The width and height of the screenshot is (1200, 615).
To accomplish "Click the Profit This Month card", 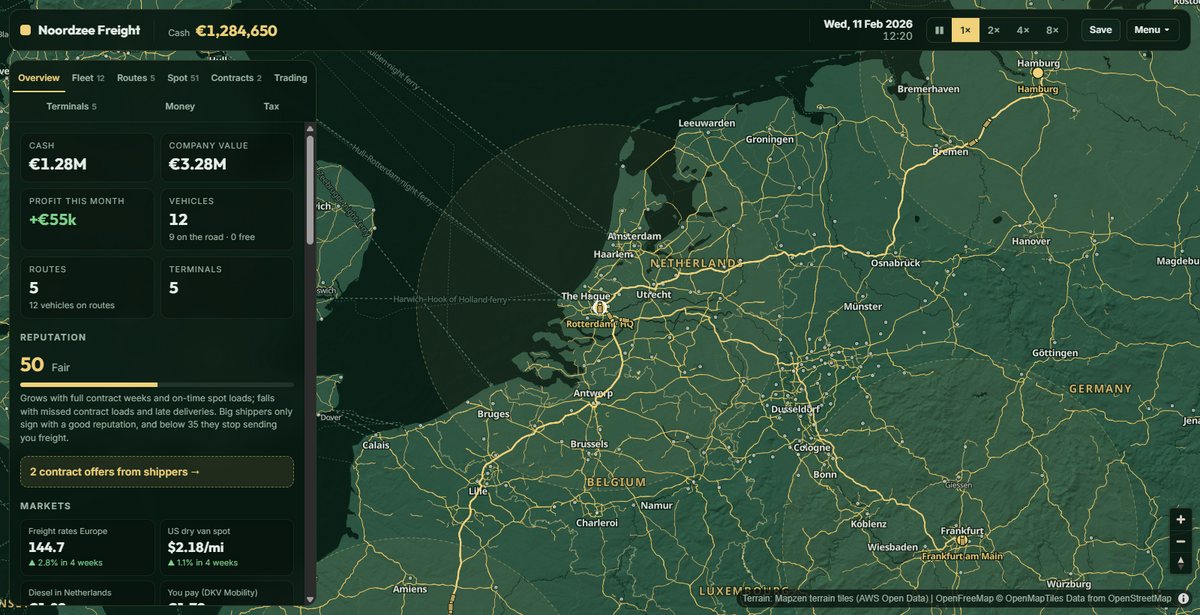I will tap(88, 220).
